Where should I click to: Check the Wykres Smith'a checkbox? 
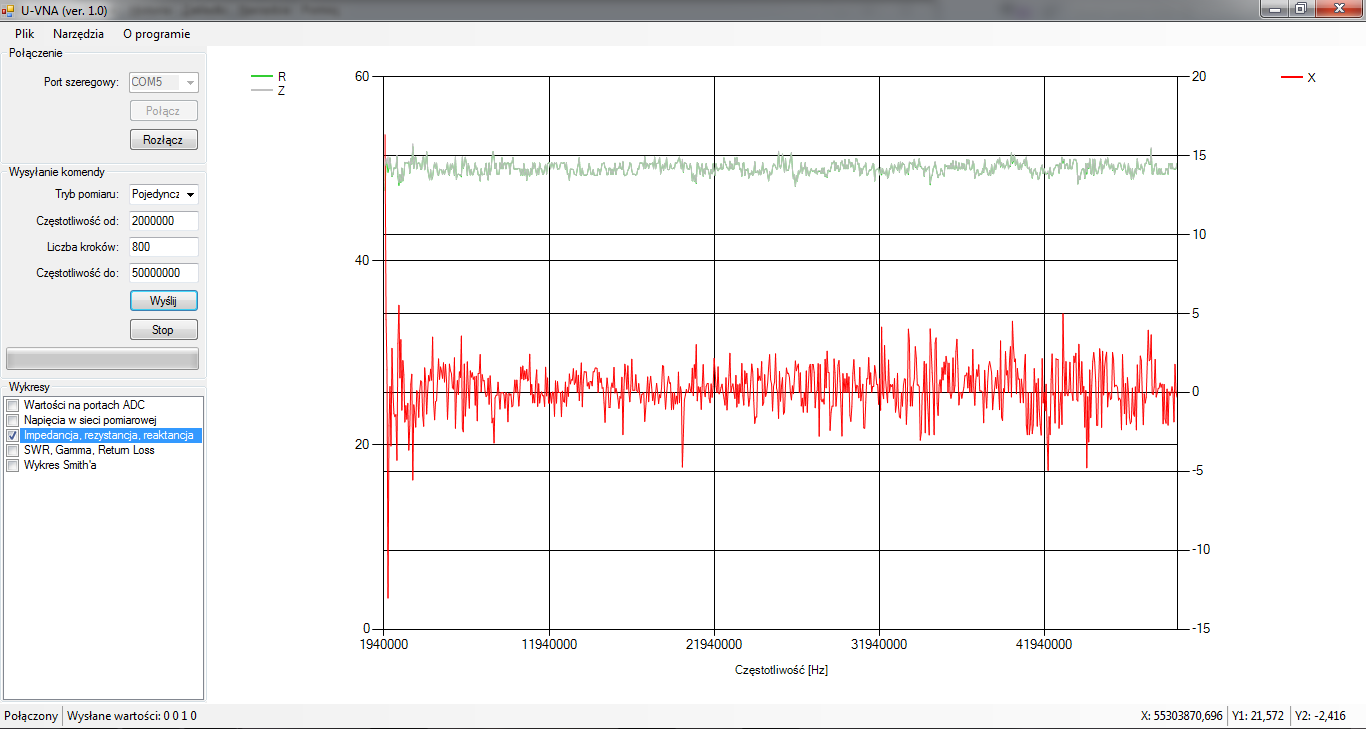coord(13,466)
